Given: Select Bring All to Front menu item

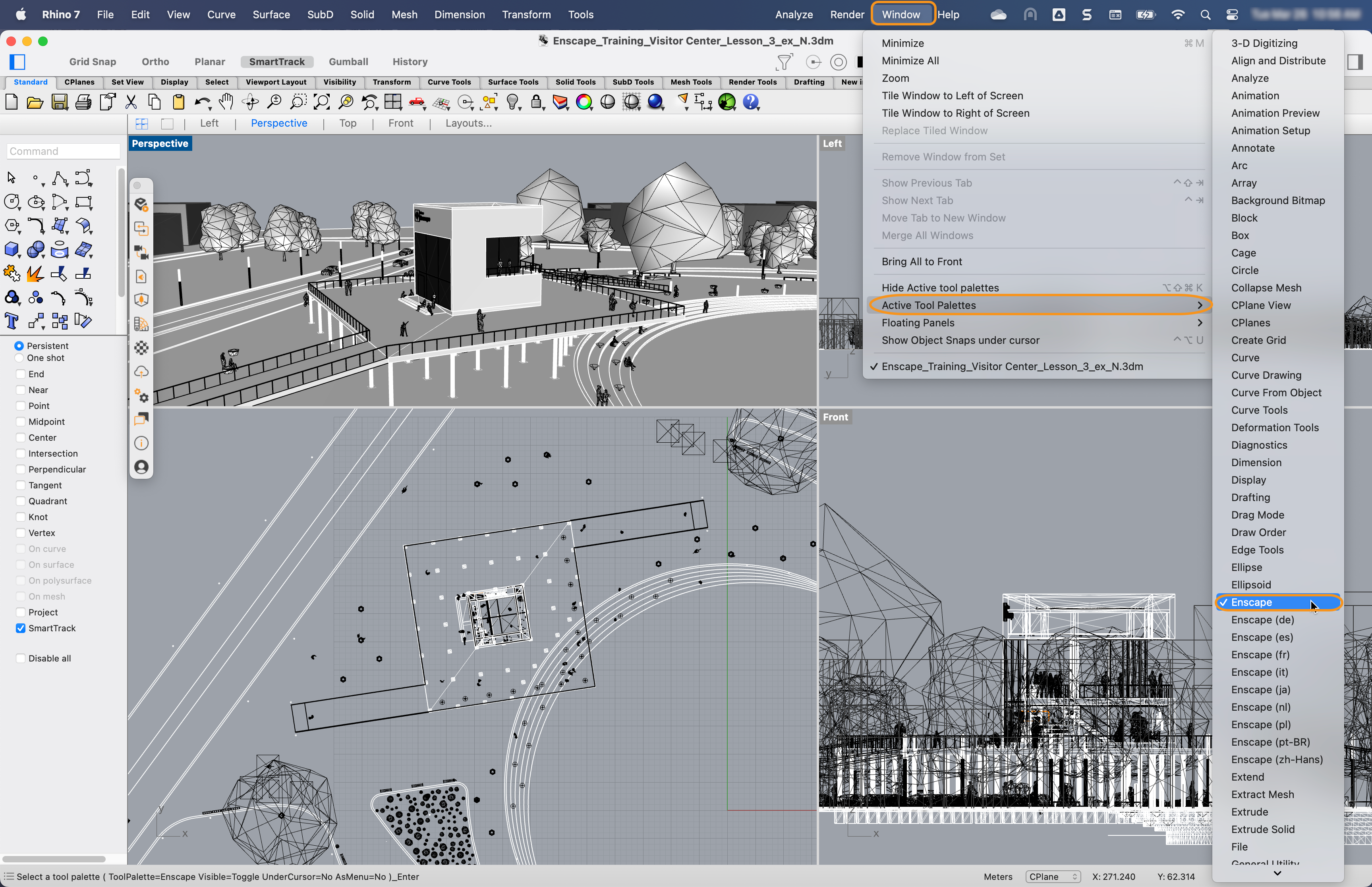Looking at the screenshot, I should coord(922,262).
